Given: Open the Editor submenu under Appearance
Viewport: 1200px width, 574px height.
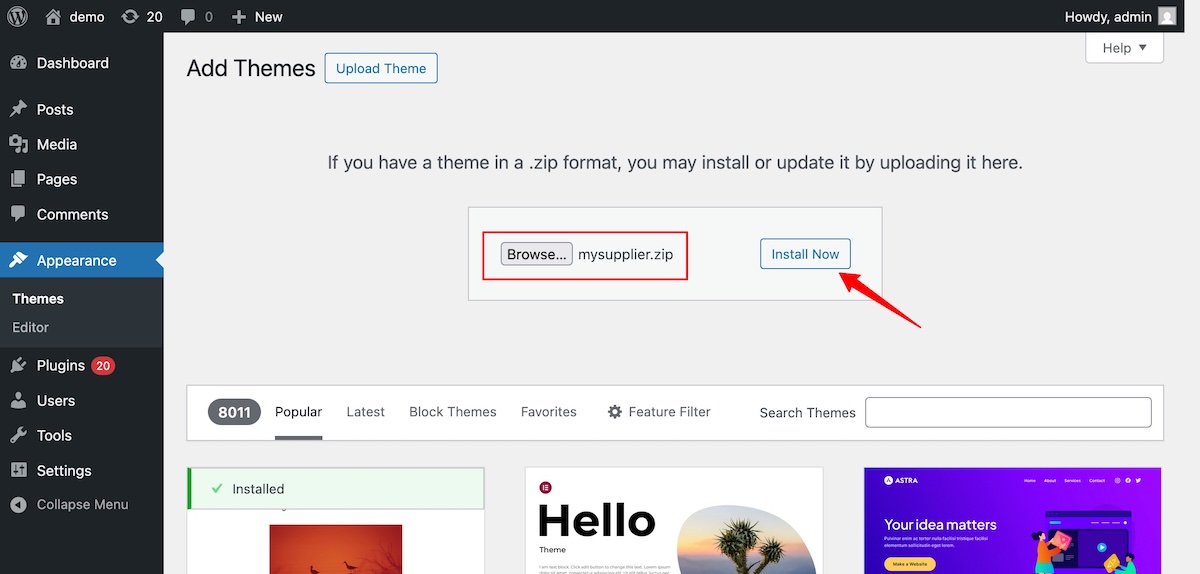Looking at the screenshot, I should [x=30, y=327].
